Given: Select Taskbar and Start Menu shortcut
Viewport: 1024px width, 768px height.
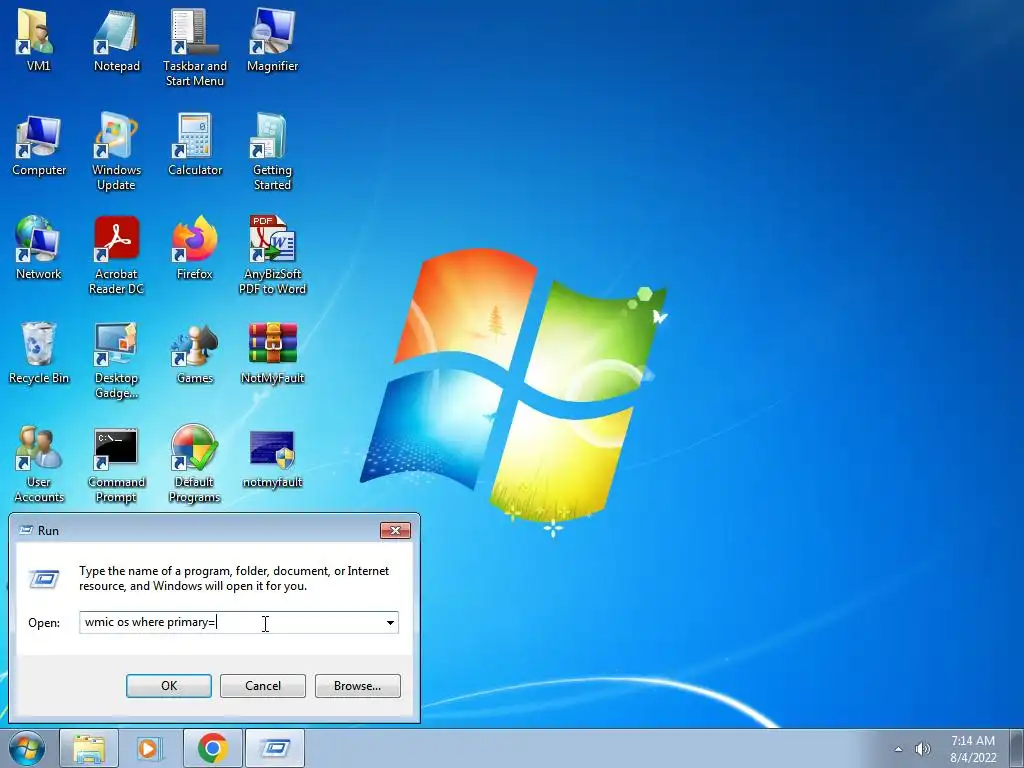Looking at the screenshot, I should [195, 48].
